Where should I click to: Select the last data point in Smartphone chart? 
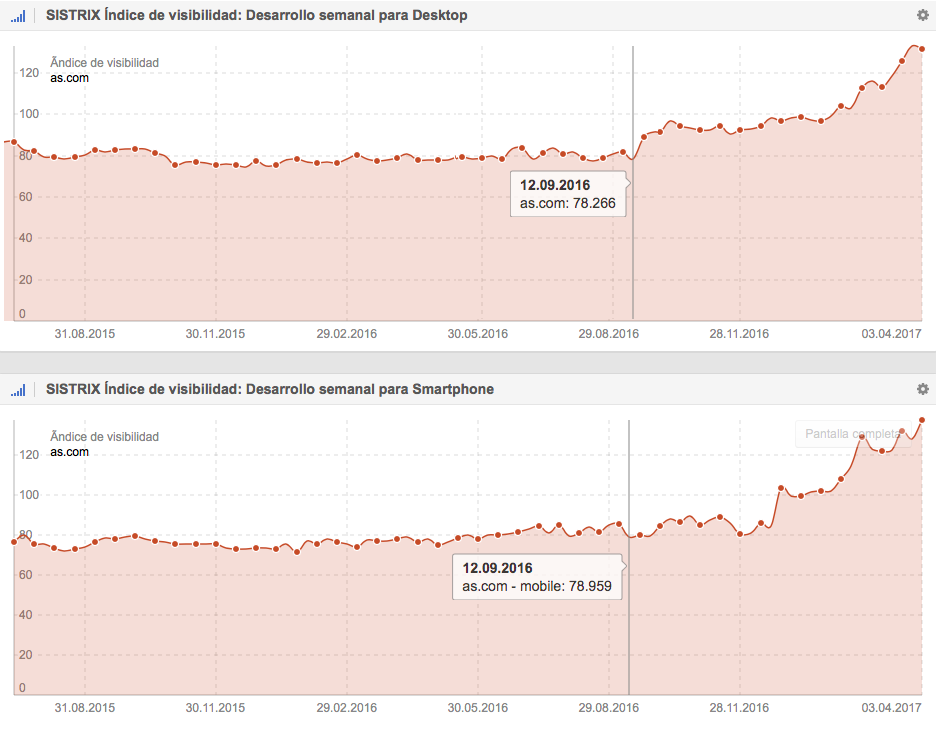tap(922, 420)
